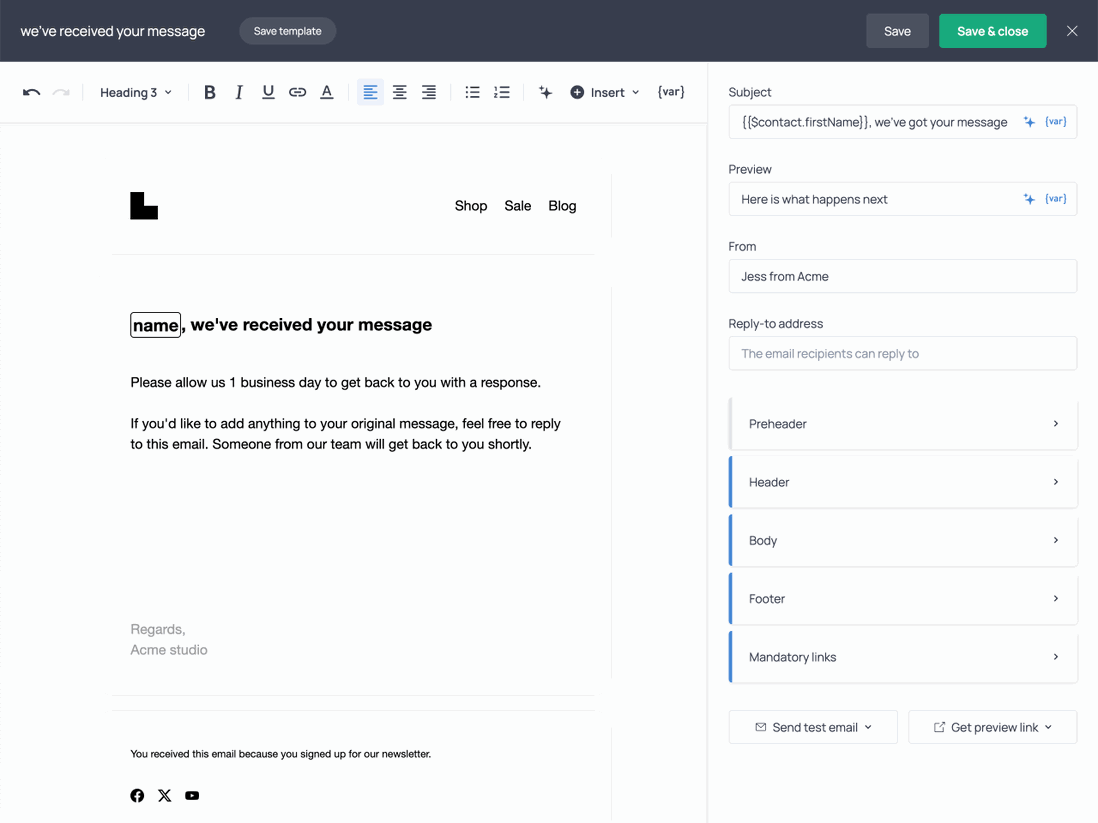The height and width of the screenshot is (823, 1098).
Task: Apply italic formatting
Action: pos(239,91)
